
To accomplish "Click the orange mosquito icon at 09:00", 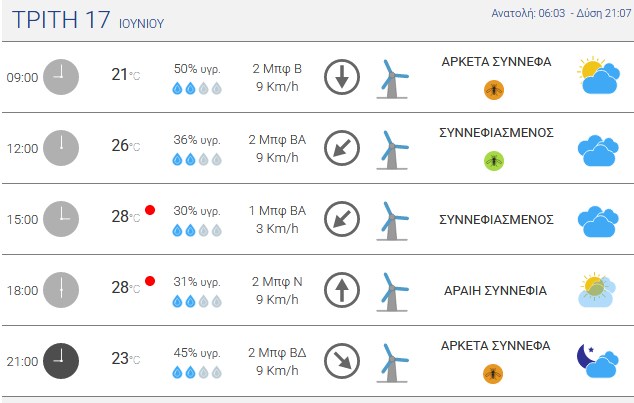I will pos(494,90).
